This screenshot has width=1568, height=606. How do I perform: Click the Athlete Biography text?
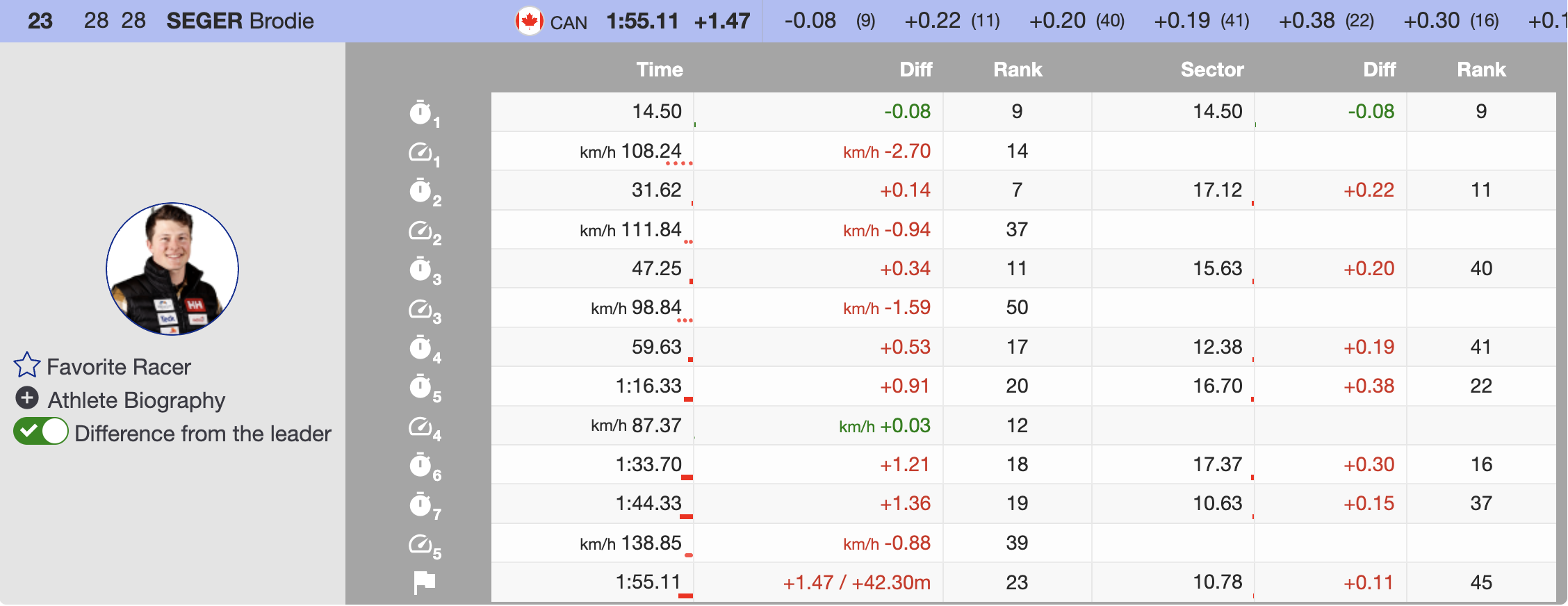(x=136, y=400)
